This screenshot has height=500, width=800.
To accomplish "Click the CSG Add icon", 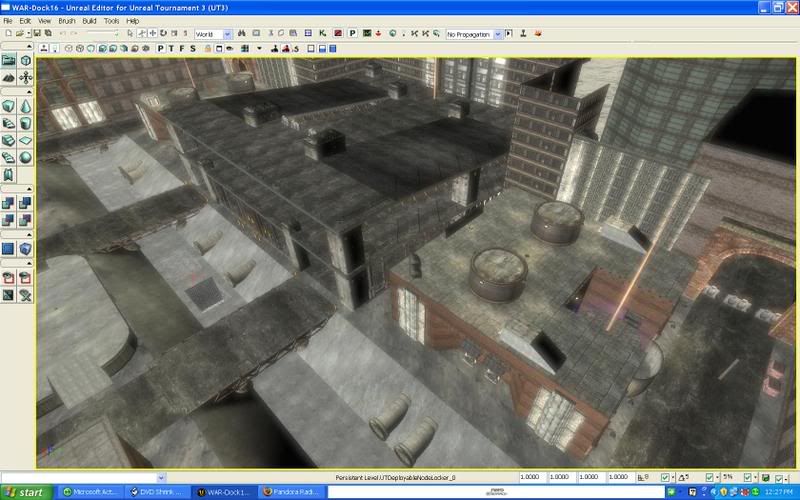I will coord(9,203).
